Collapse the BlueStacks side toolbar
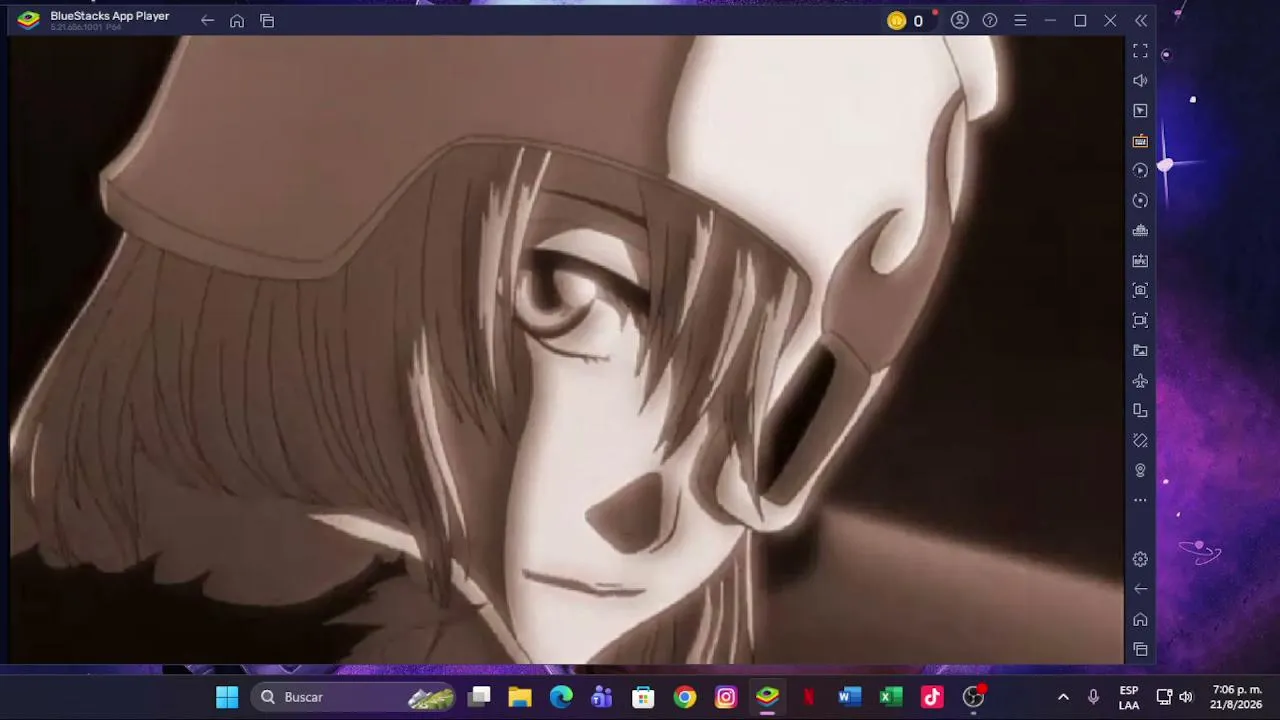Screen dimensions: 1280x720 (x=1141, y=20)
